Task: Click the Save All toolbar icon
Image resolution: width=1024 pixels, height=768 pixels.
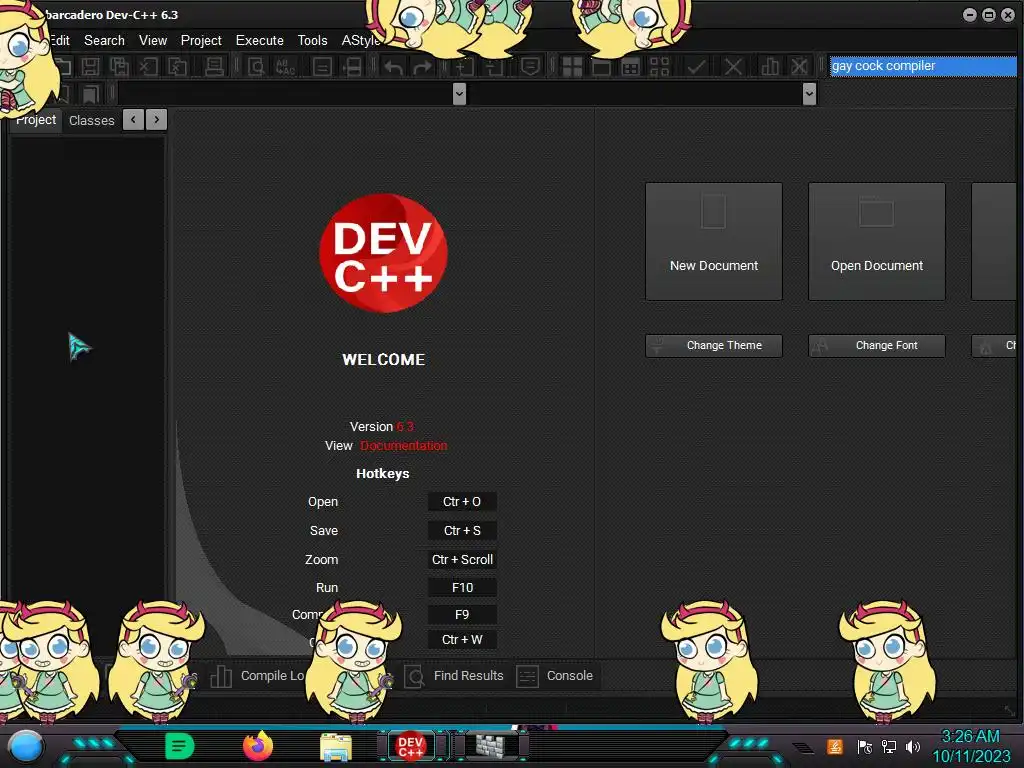Action: coord(119,66)
